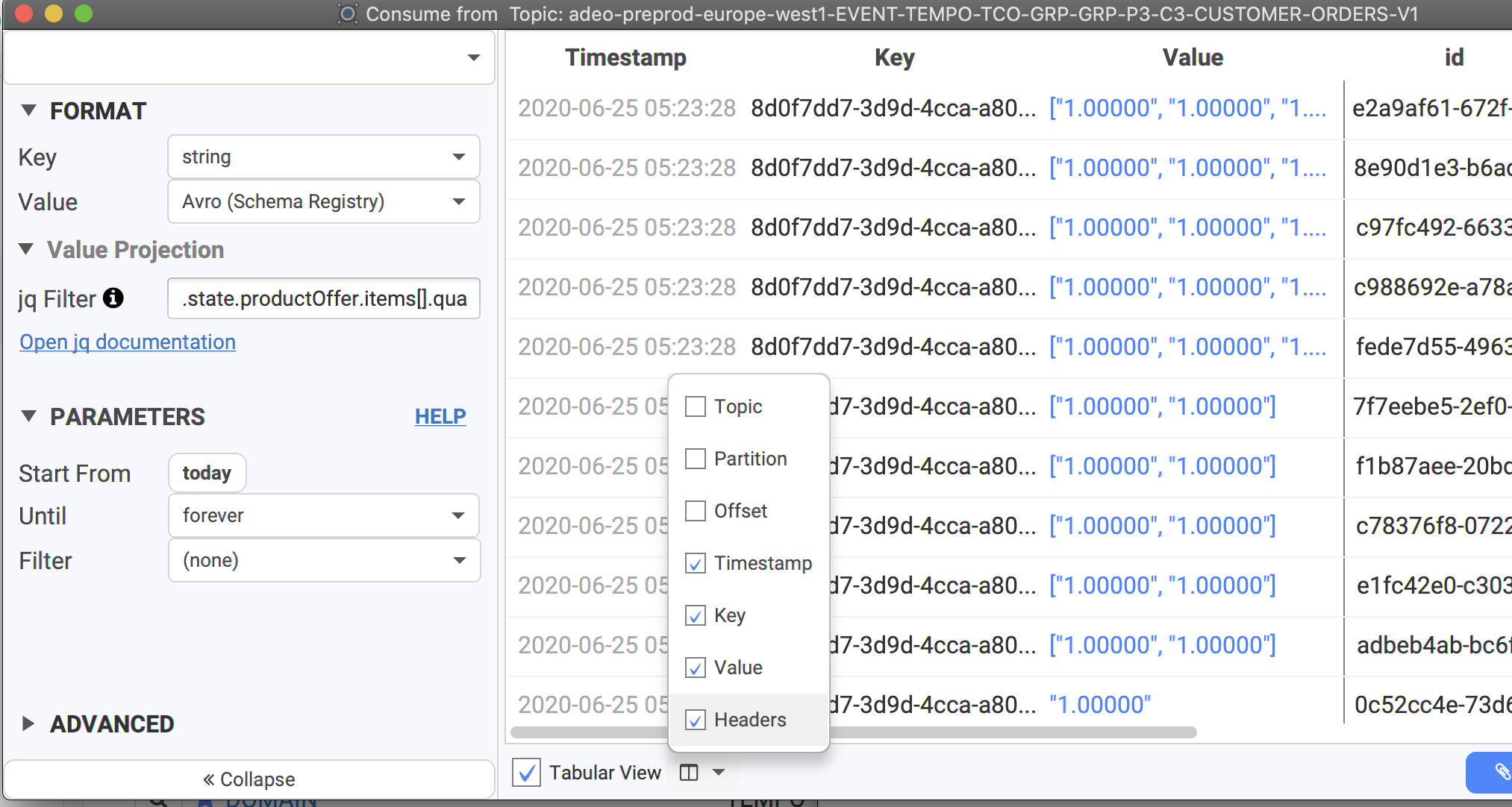Open jq documentation link
The height and width of the screenshot is (807, 1512).
128,342
